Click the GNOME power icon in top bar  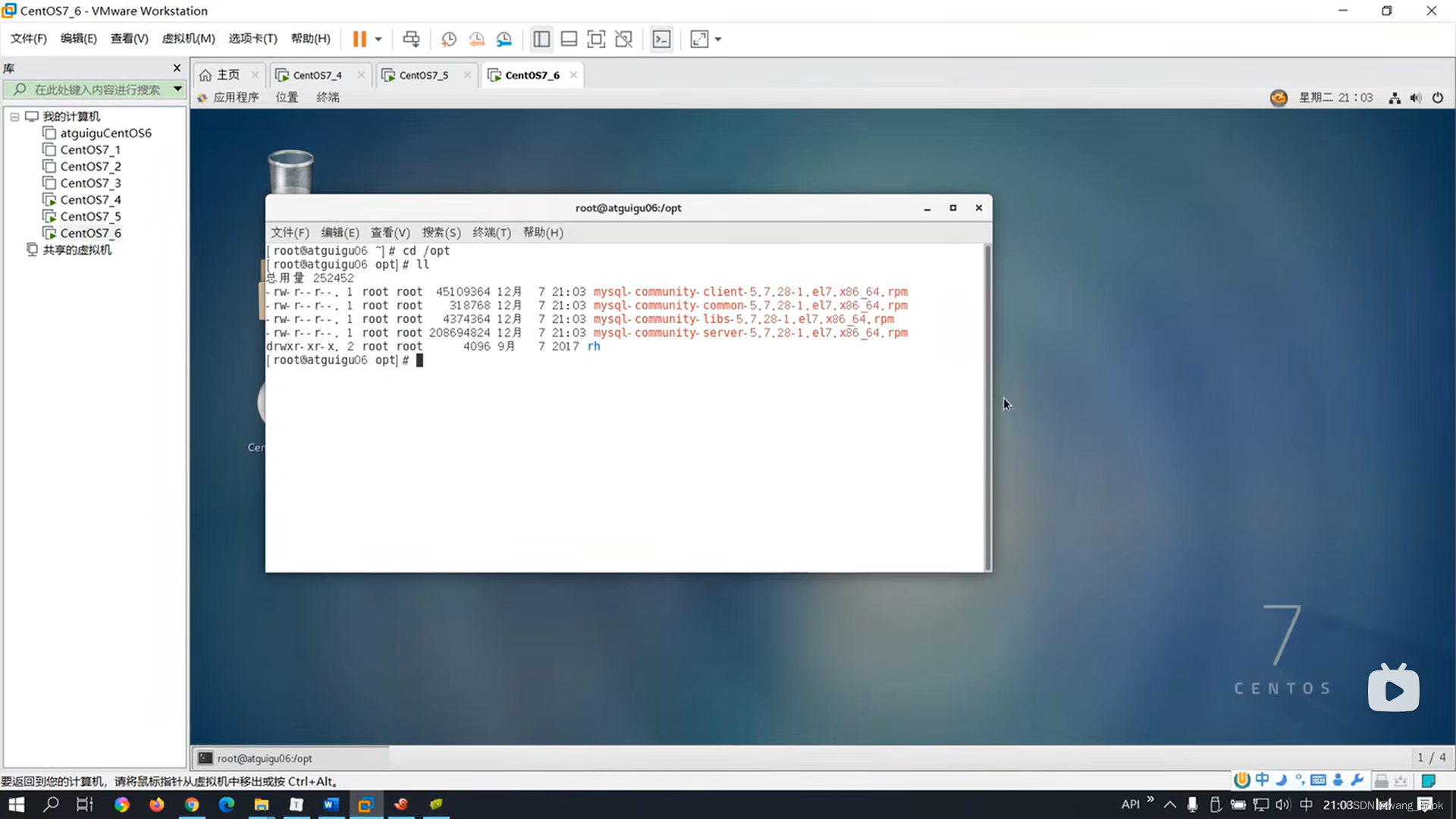pos(1437,97)
